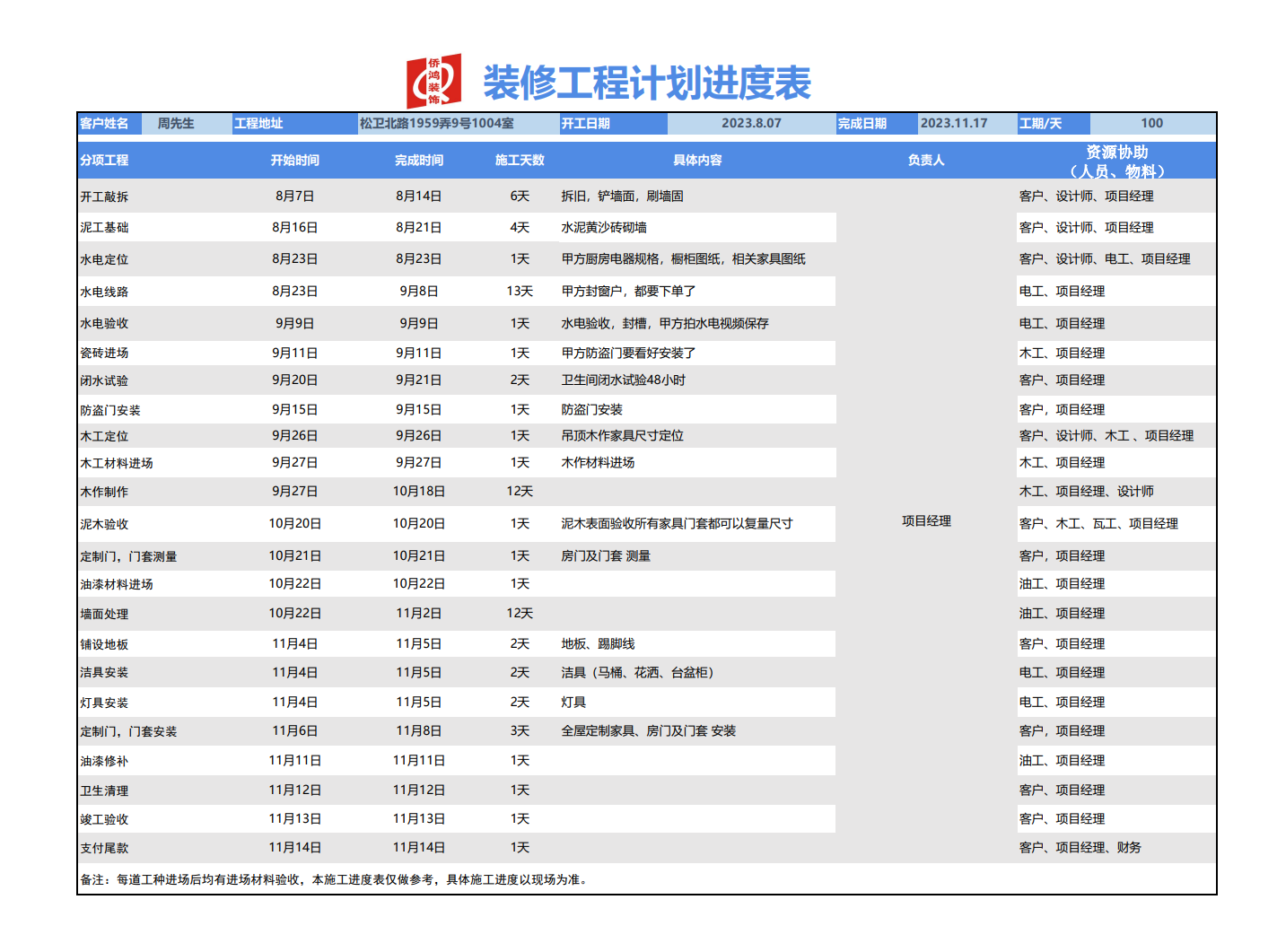Click the 施工天数 column header
Image resolution: width=1277 pixels, height=952 pixels.
[x=520, y=161]
